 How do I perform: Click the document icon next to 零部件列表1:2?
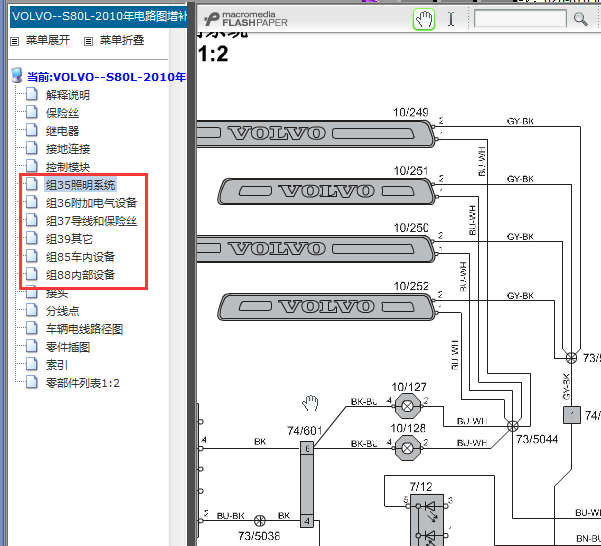[x=32, y=382]
